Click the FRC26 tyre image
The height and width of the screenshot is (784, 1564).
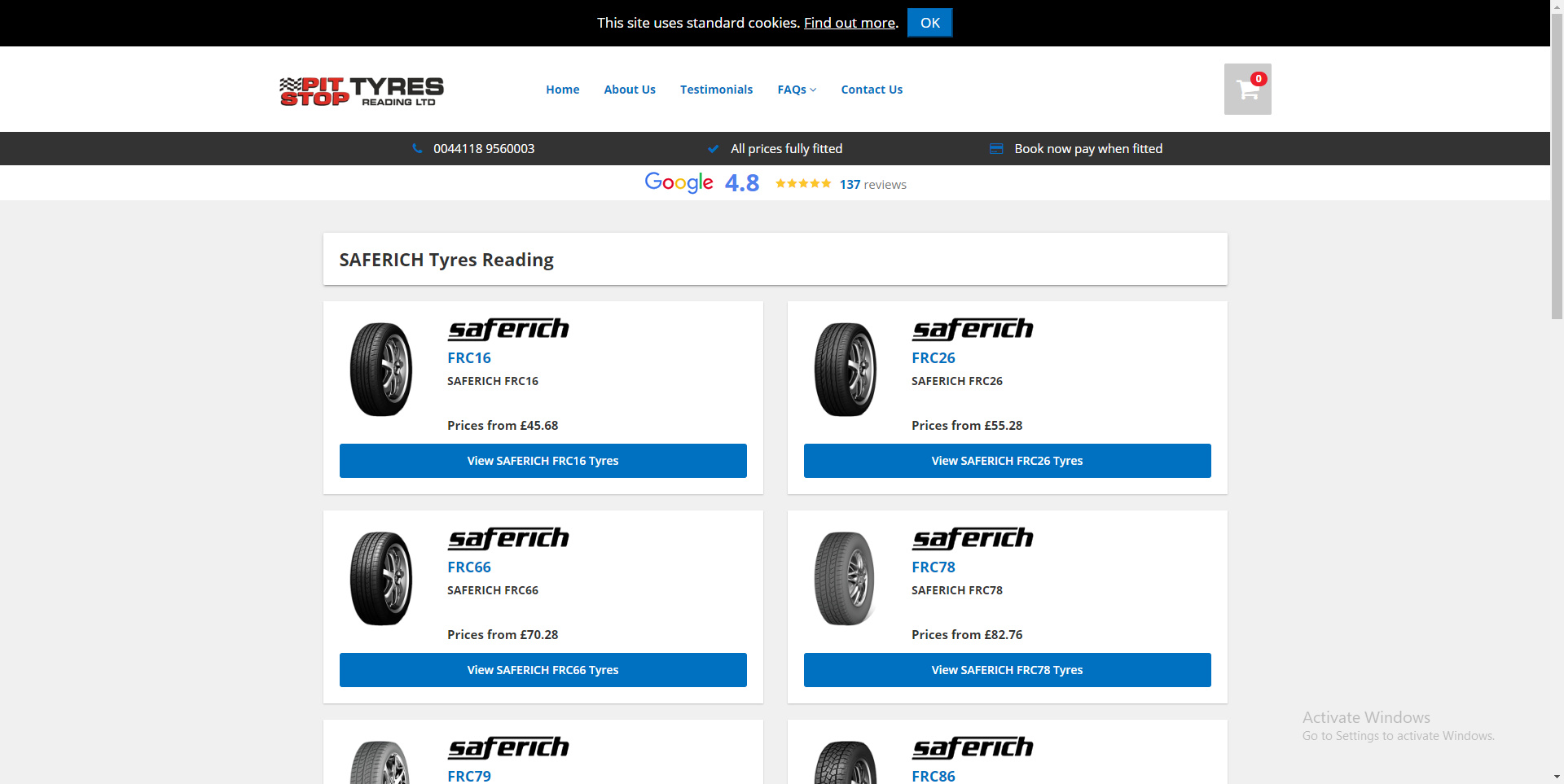[x=846, y=370]
